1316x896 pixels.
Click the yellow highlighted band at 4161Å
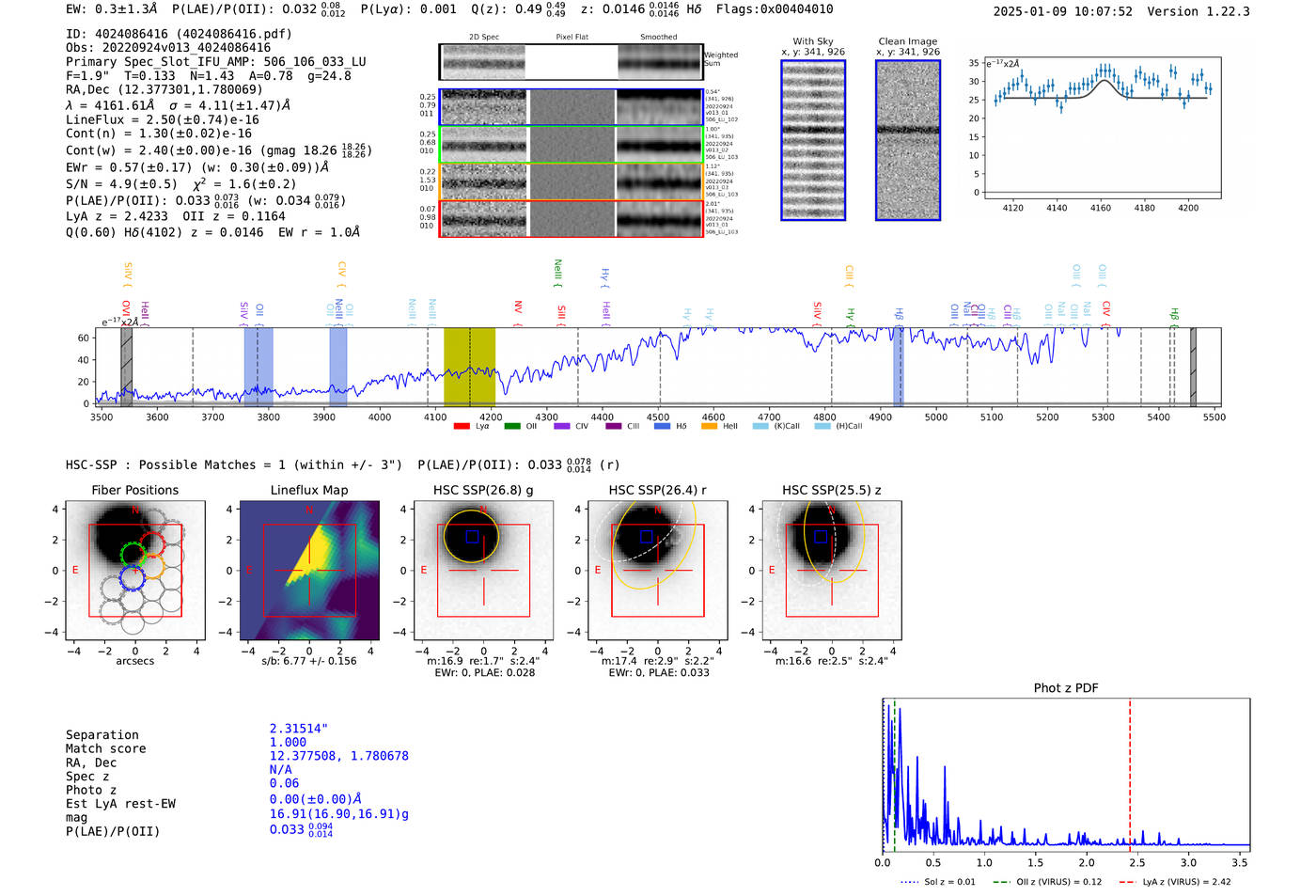tap(469, 368)
